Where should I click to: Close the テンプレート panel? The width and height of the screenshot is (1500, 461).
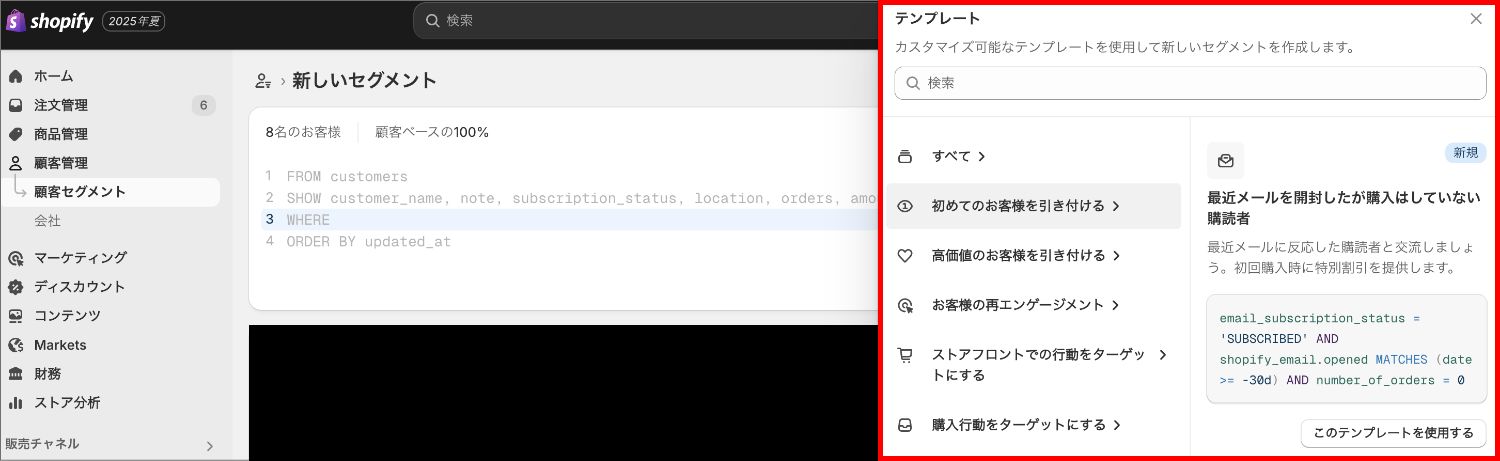point(1476,19)
